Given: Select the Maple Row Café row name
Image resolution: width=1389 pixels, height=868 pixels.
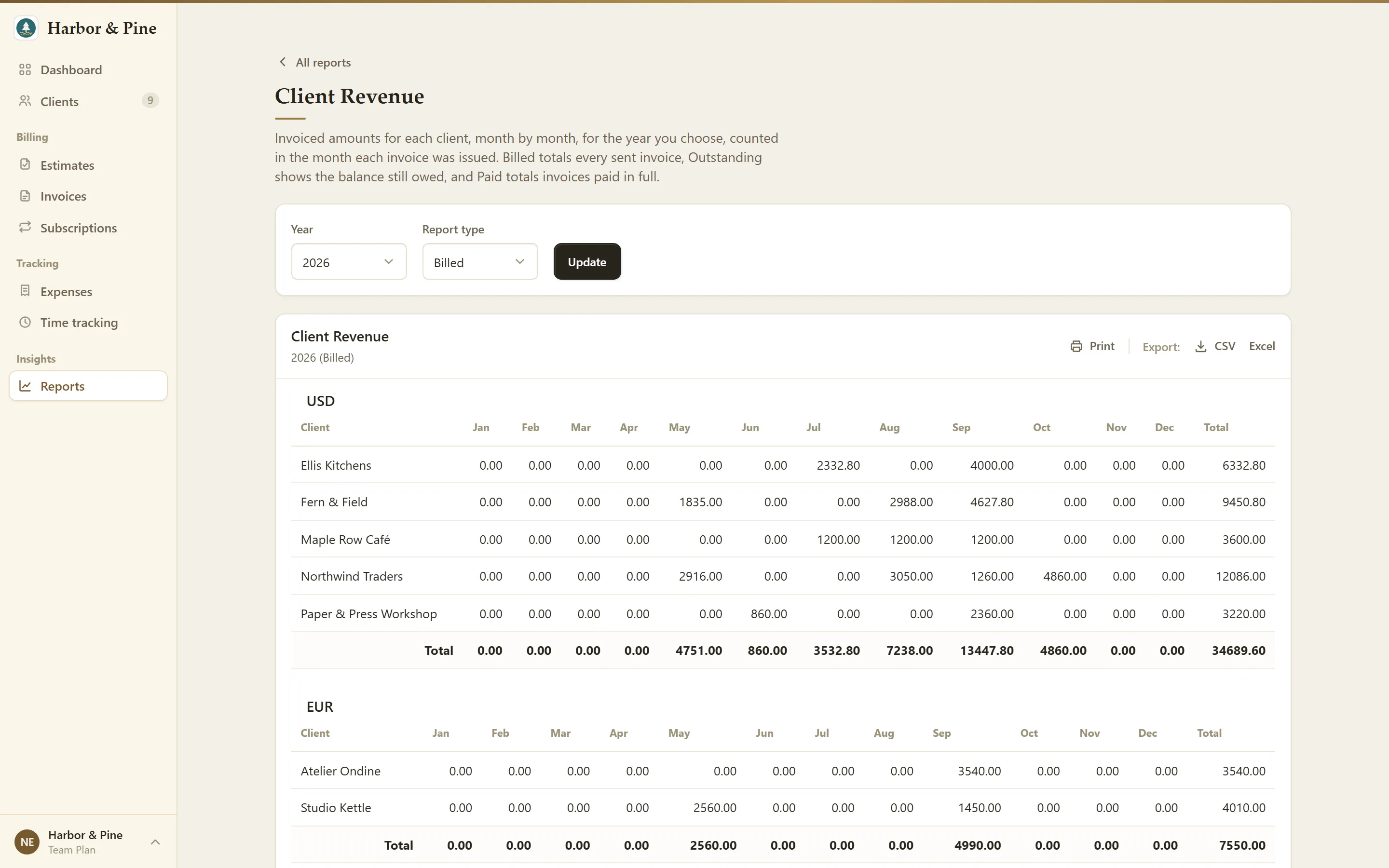Looking at the screenshot, I should click(x=345, y=539).
